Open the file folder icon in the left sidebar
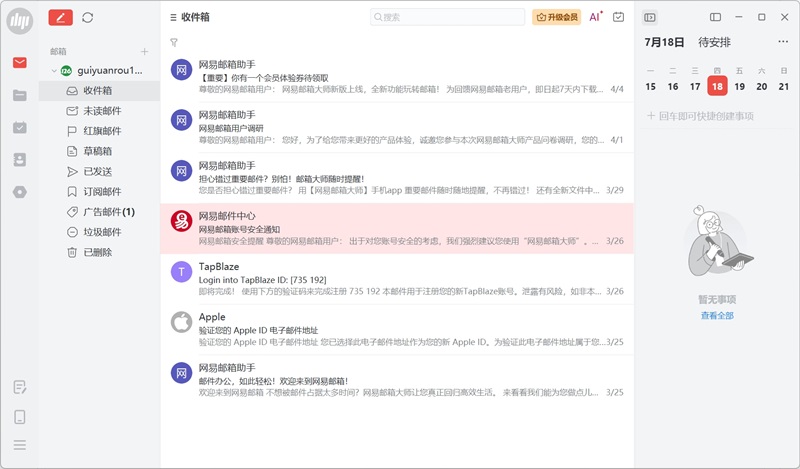This screenshot has width=800, height=469. click(20, 95)
